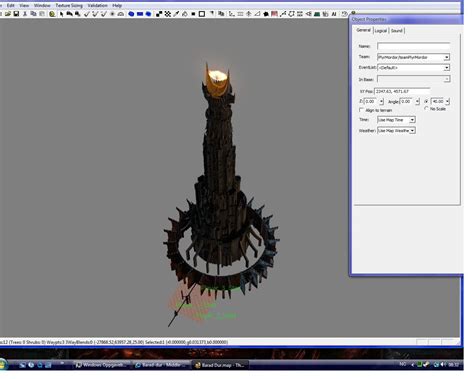
Task: Click the Barad Dur.map taskbar button
Action: (220, 365)
